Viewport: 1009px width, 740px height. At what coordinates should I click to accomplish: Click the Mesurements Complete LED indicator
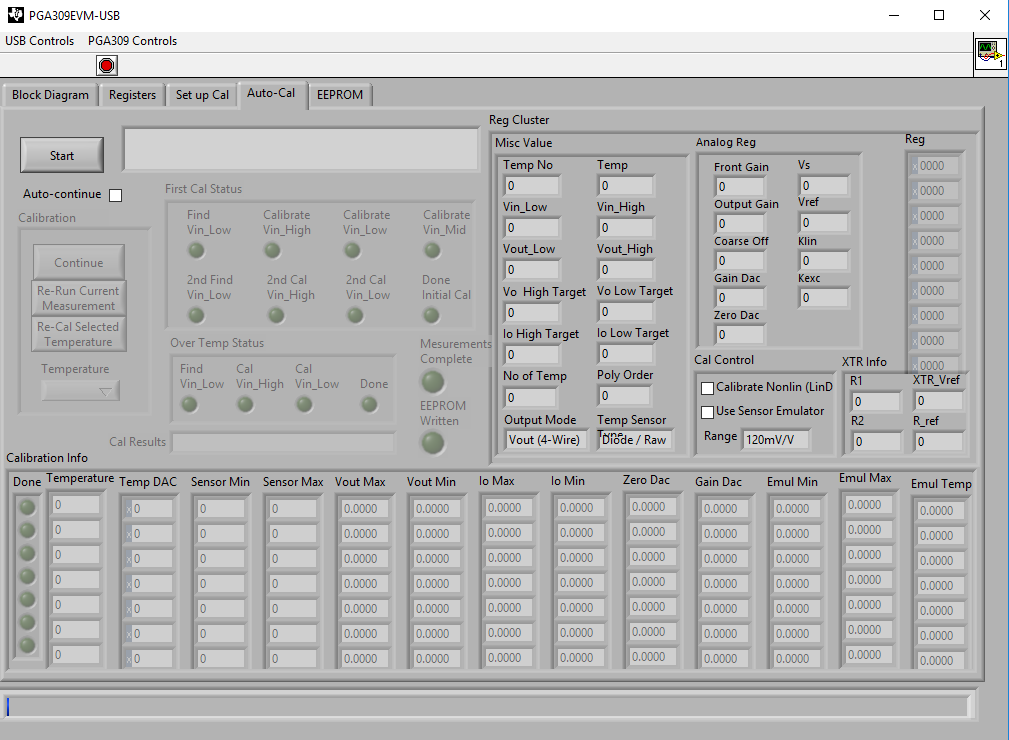(432, 382)
